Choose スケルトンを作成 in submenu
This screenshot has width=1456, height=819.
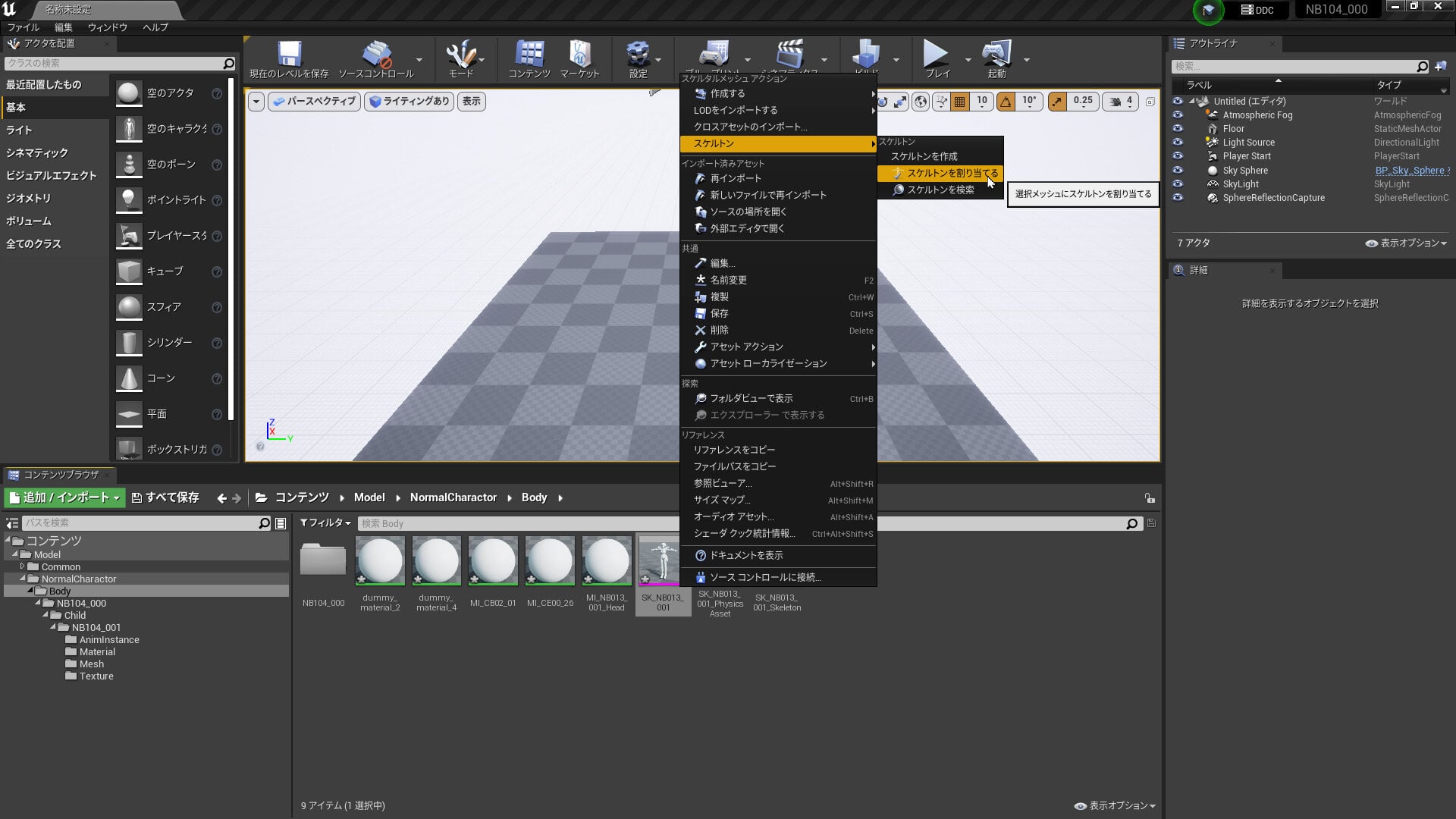coord(940,157)
